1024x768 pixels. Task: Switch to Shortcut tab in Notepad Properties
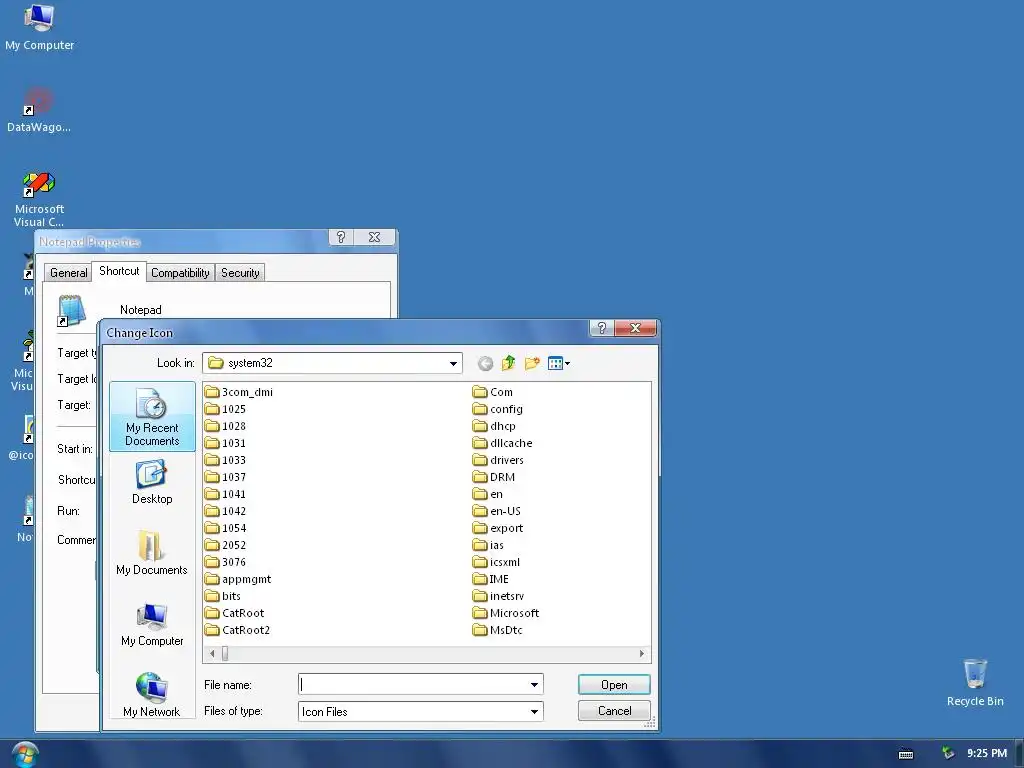pyautogui.click(x=119, y=271)
